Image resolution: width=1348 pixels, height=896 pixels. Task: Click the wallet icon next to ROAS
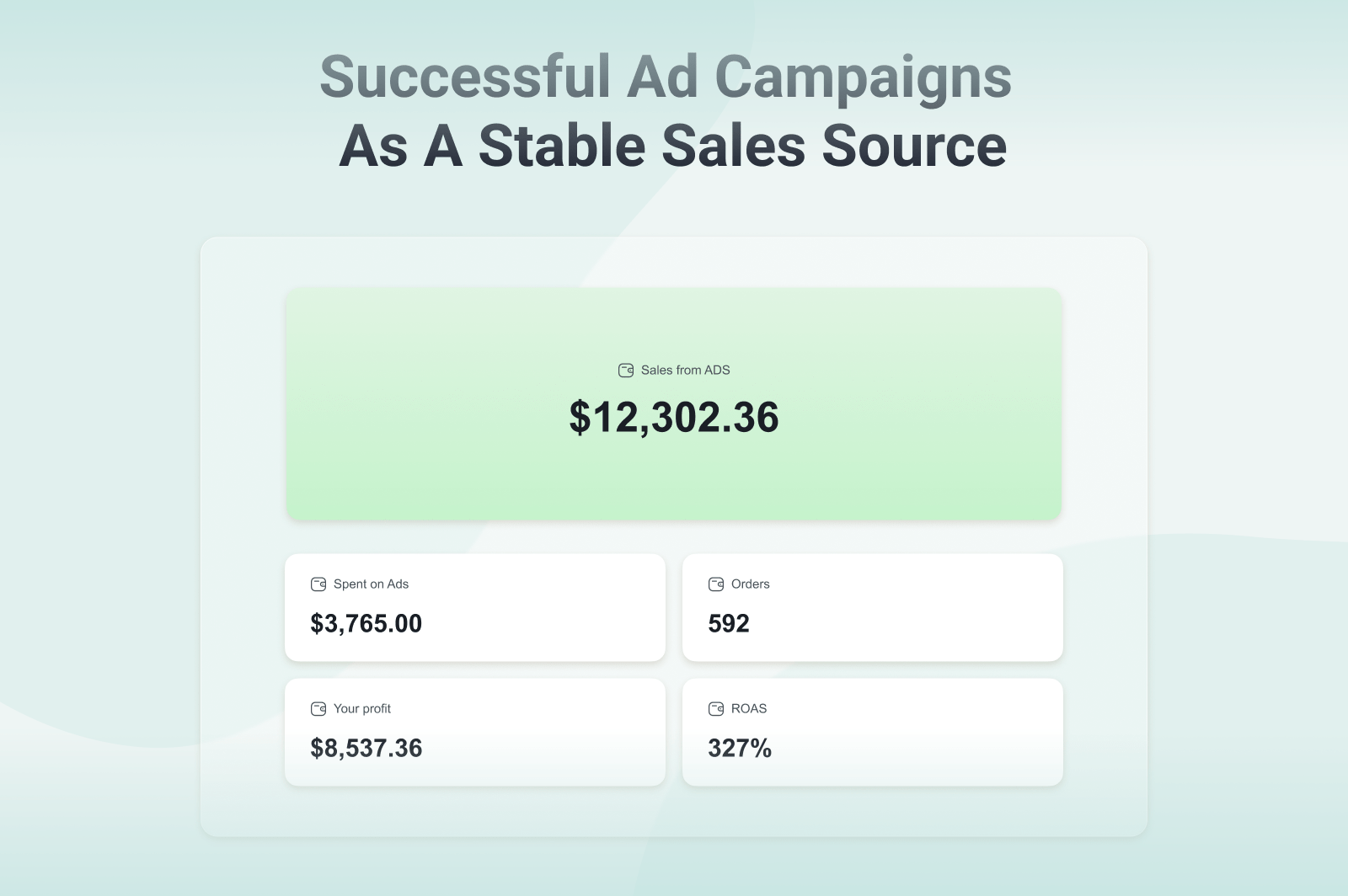click(716, 709)
